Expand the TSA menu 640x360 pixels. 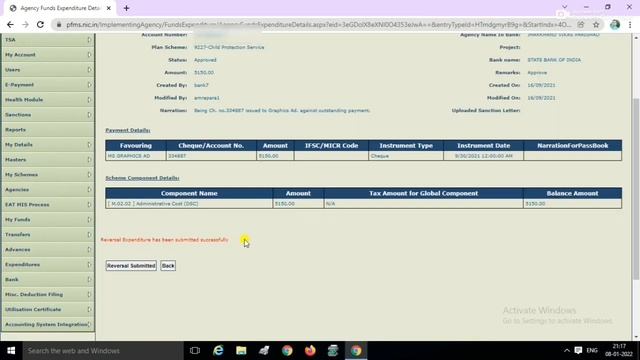click(48, 40)
